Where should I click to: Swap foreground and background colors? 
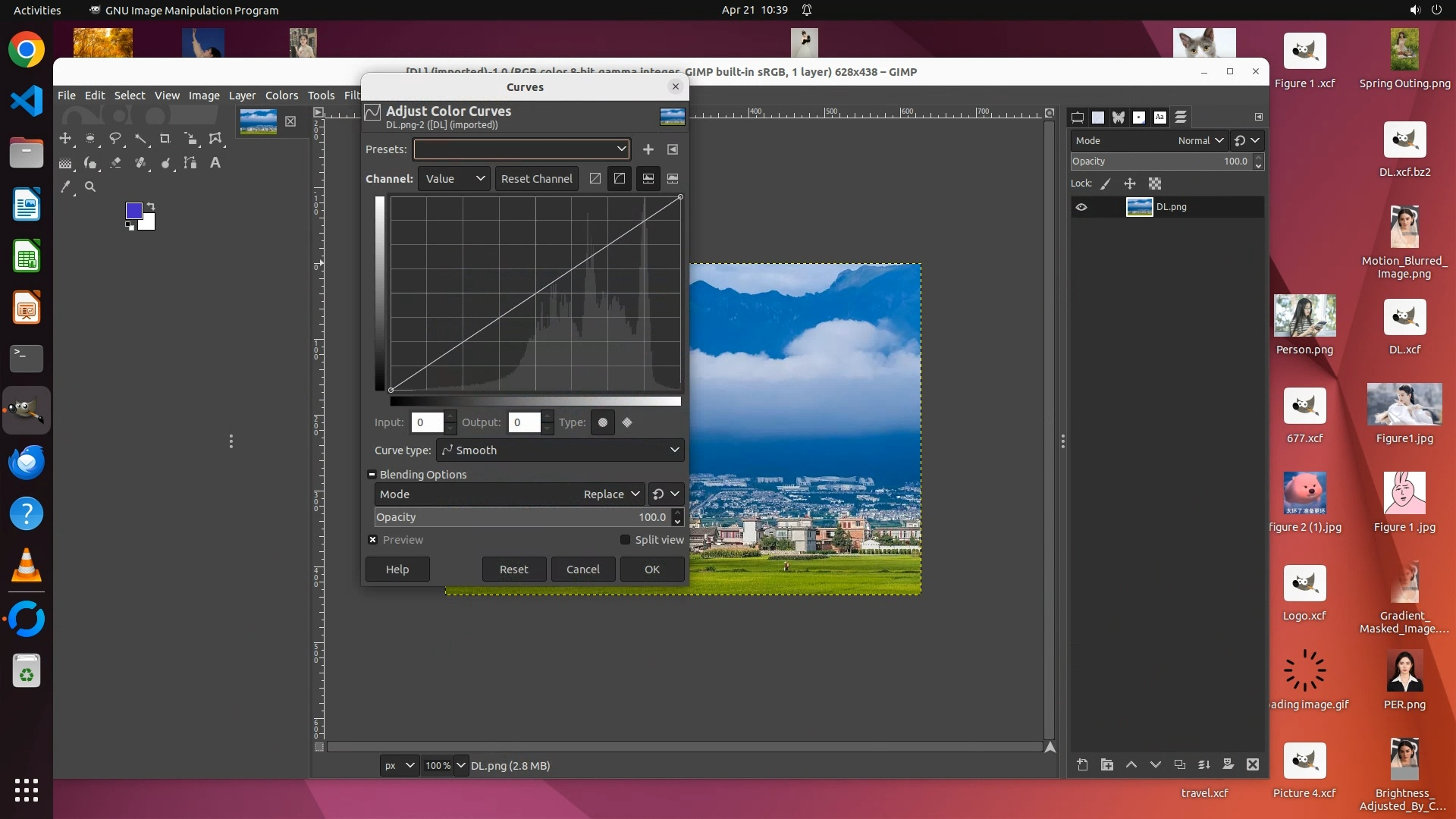point(151,206)
